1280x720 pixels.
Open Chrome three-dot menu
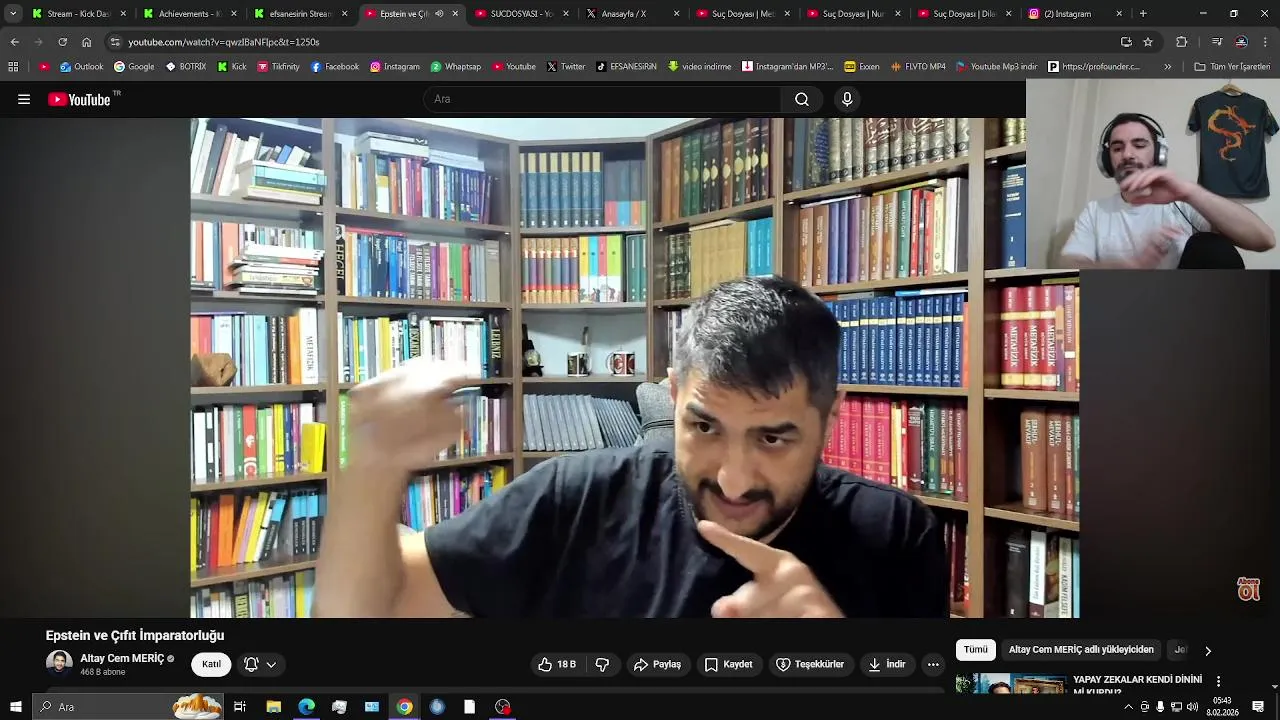(1266, 42)
